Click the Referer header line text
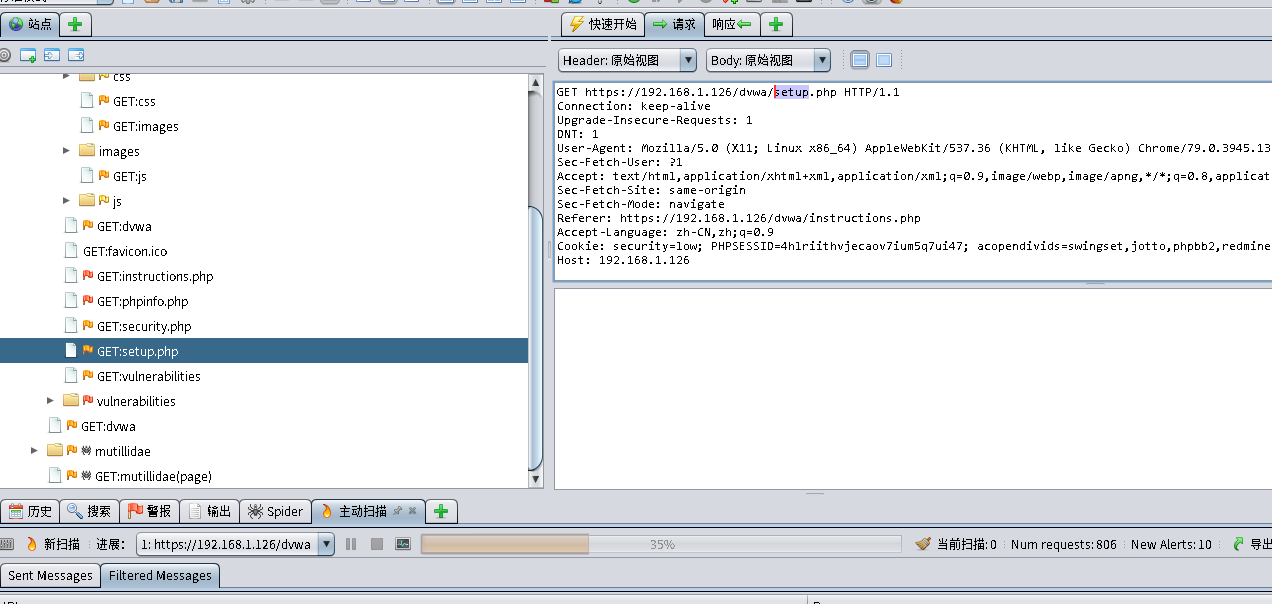1272x604 pixels. (739, 218)
